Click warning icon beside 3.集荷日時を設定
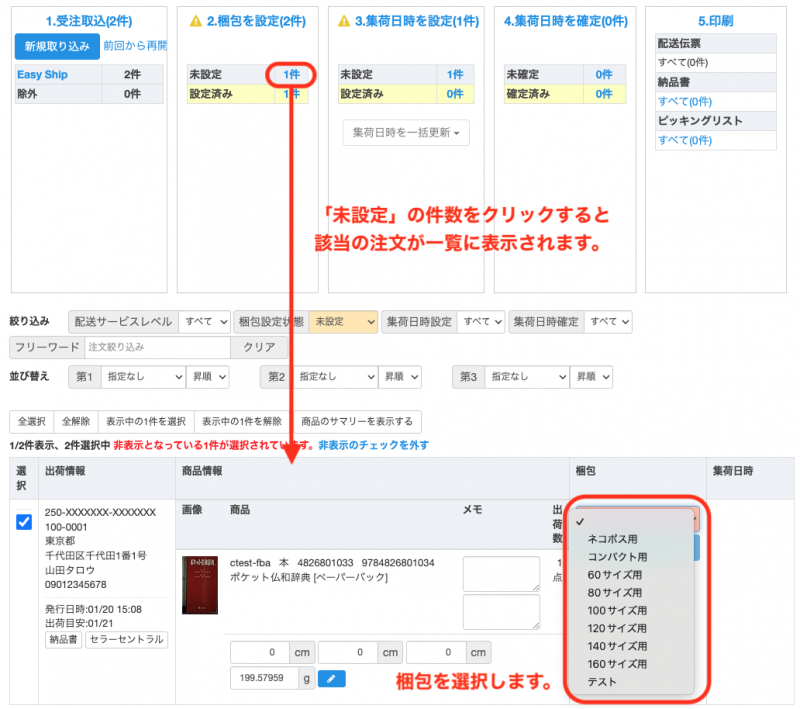Image resolution: width=800 pixels, height=709 pixels. coord(344,21)
